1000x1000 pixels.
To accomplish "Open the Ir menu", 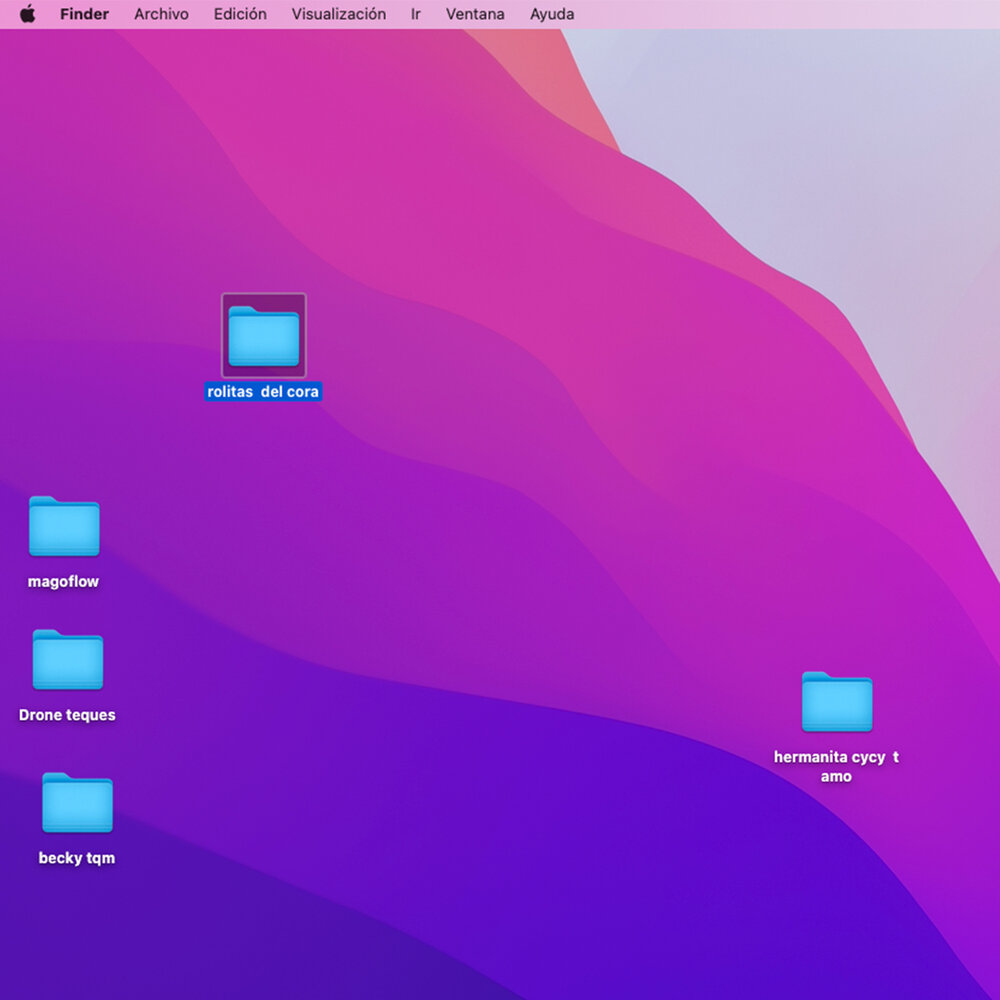I will coord(415,14).
